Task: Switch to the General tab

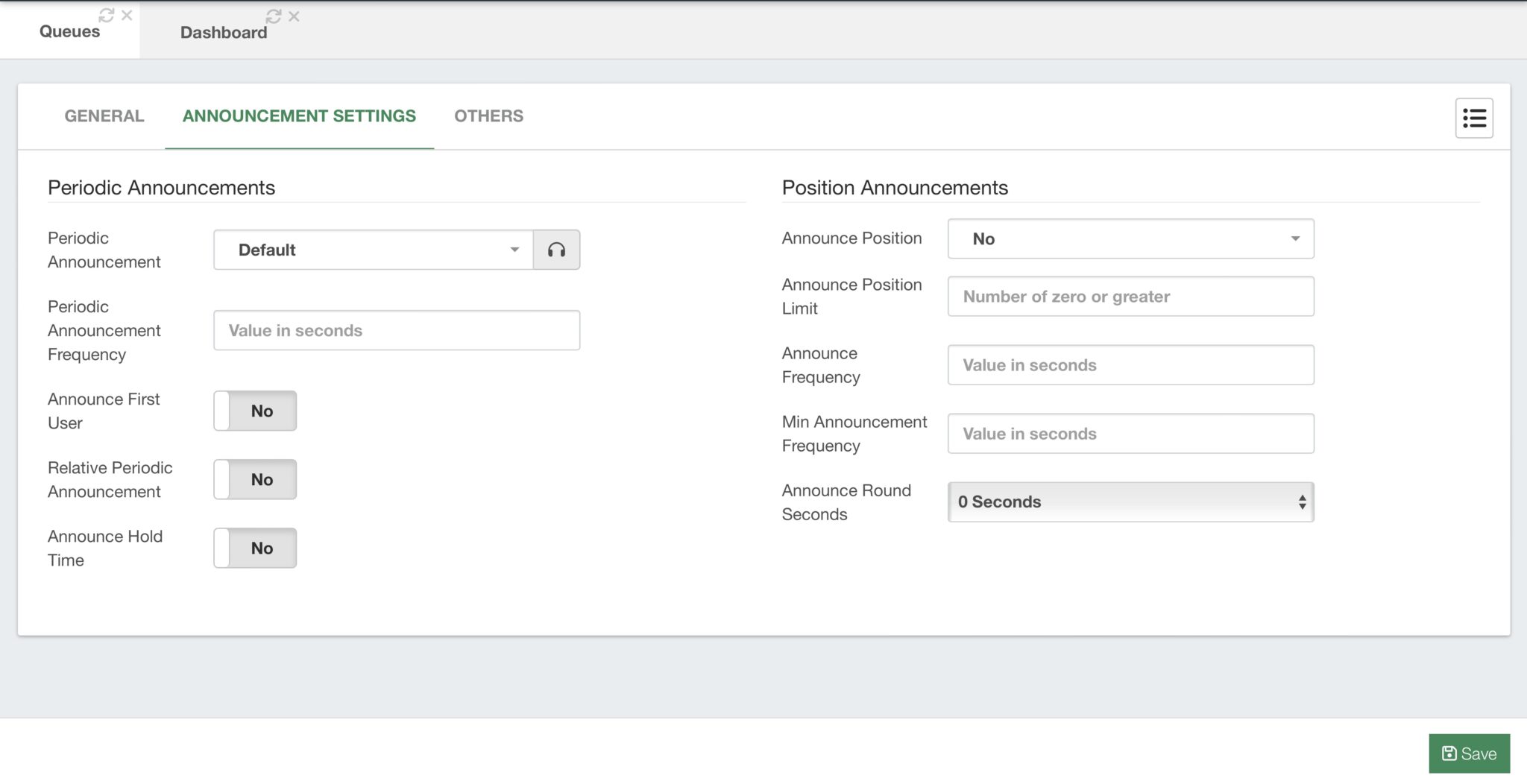Action: (x=104, y=116)
